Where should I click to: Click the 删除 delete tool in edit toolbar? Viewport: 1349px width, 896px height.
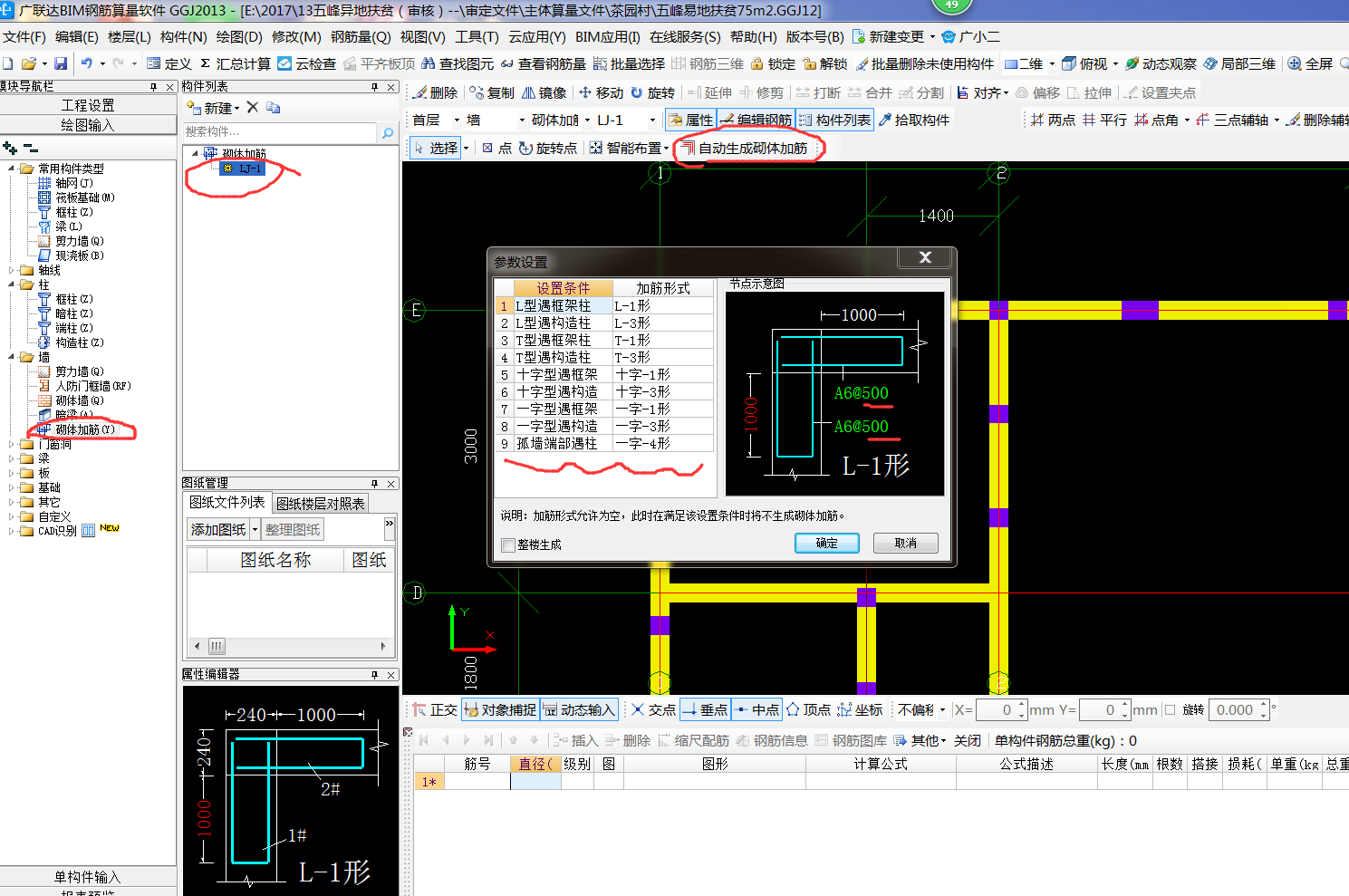(436, 92)
